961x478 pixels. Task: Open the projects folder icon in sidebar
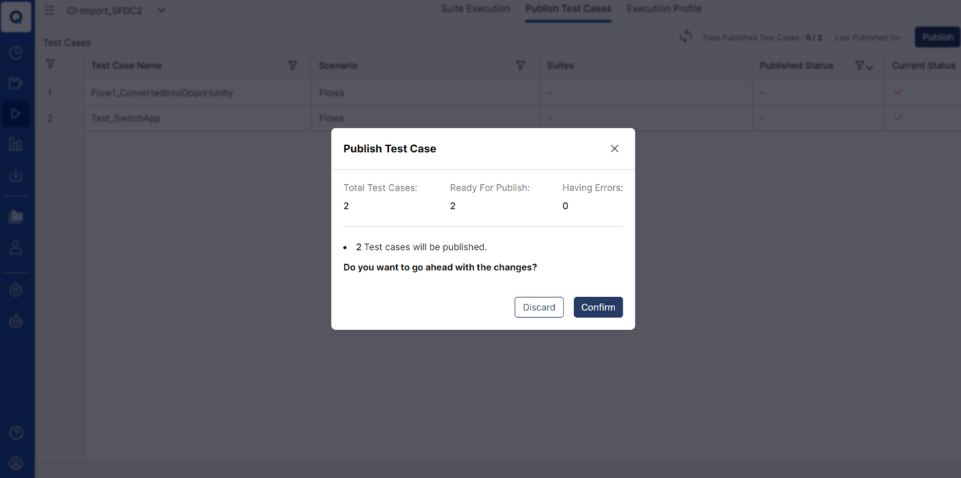tap(16, 217)
